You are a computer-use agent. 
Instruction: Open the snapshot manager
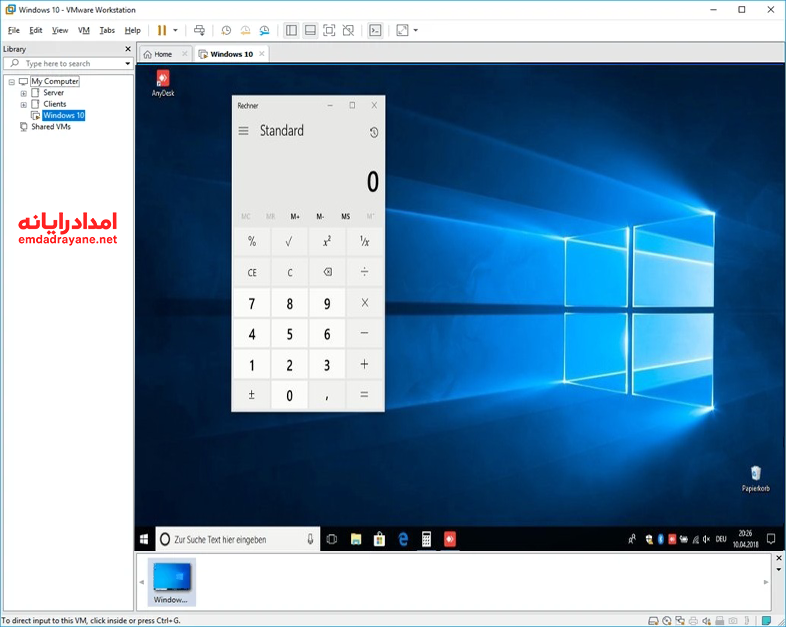tap(264, 31)
